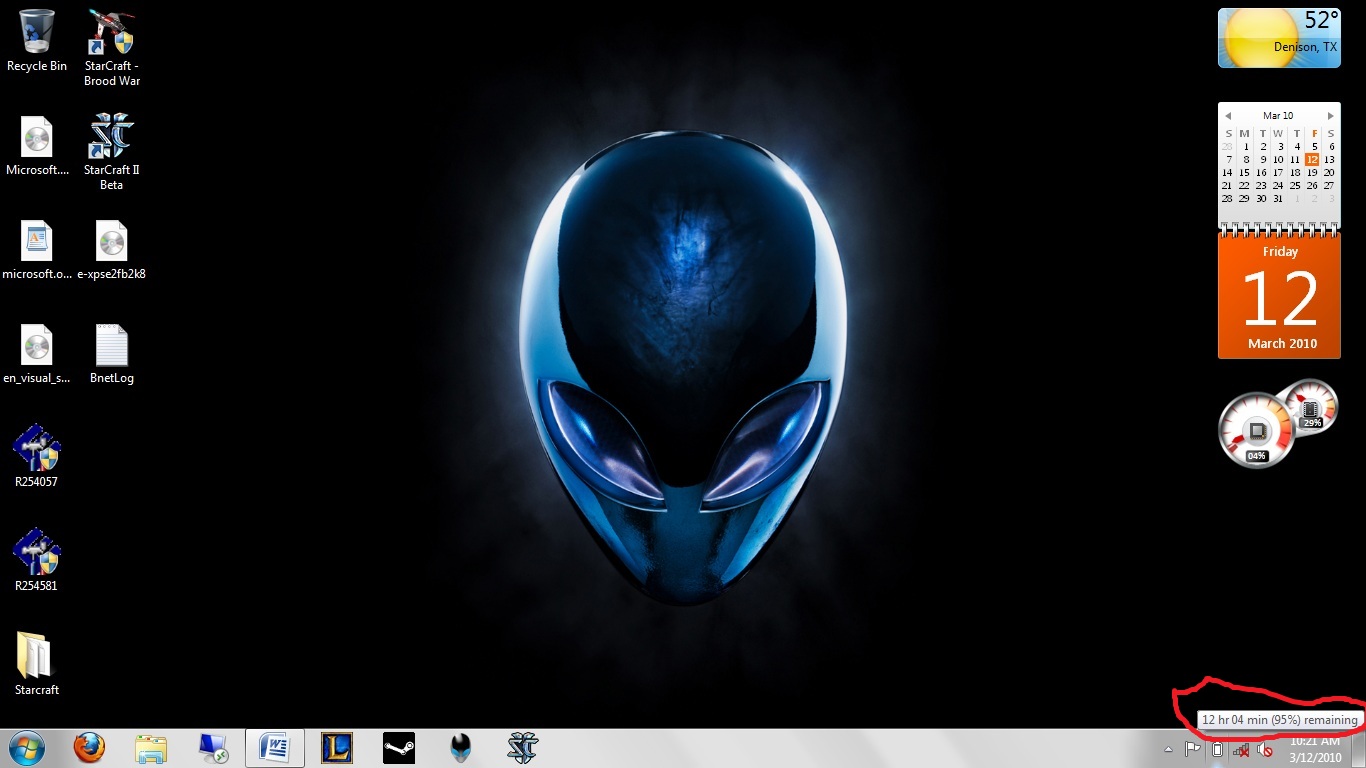Launch StarCraft from the taskbar icon
This screenshot has width=1366, height=768.
(522, 748)
